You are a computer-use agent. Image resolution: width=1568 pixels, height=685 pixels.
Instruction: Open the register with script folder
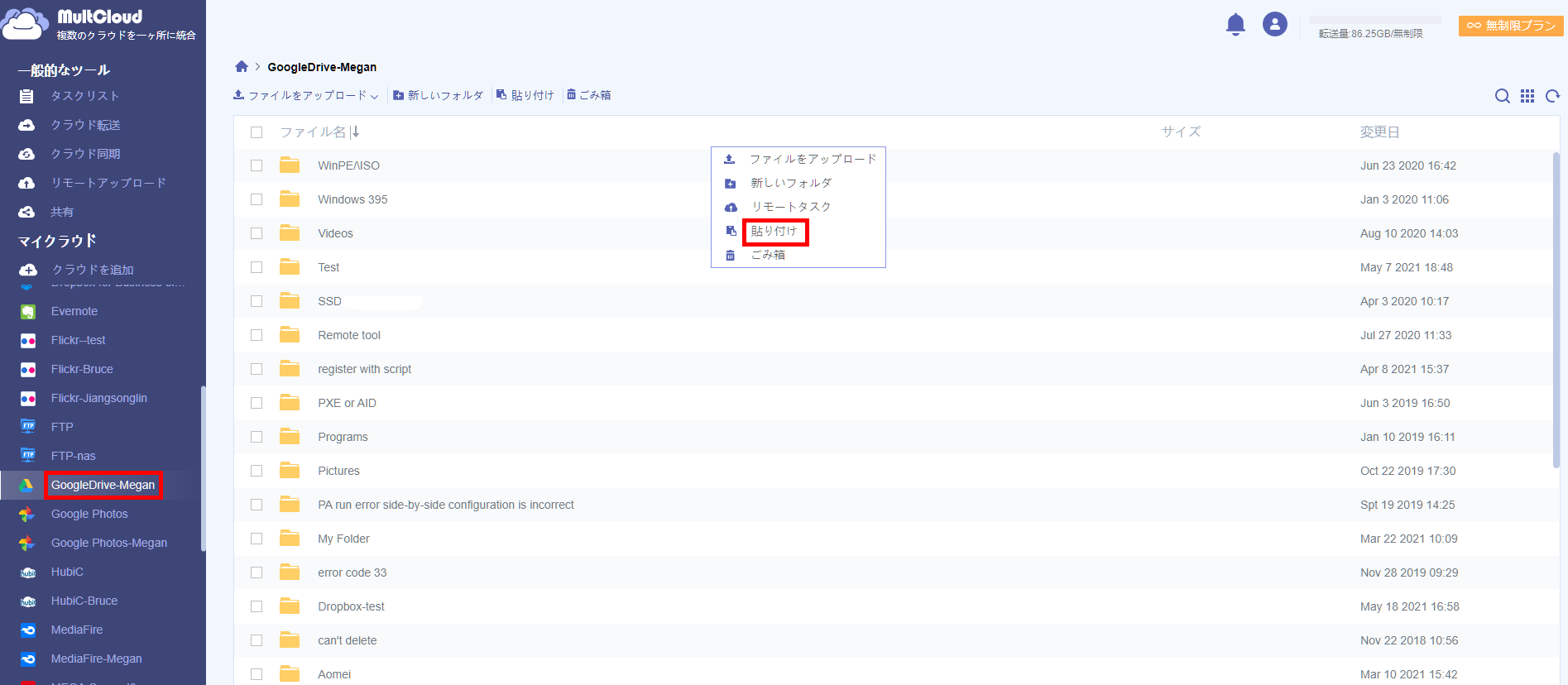tap(364, 369)
